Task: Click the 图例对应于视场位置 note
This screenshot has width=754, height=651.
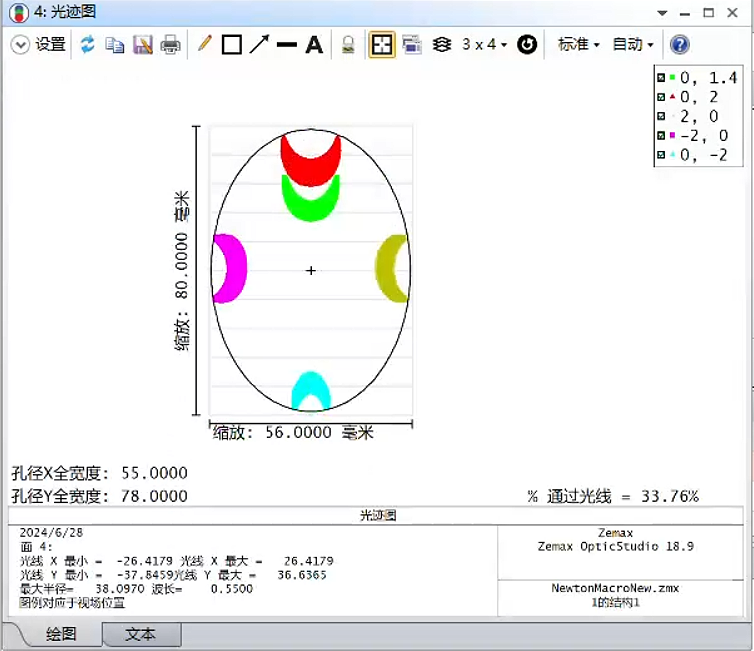Action: pos(72,603)
